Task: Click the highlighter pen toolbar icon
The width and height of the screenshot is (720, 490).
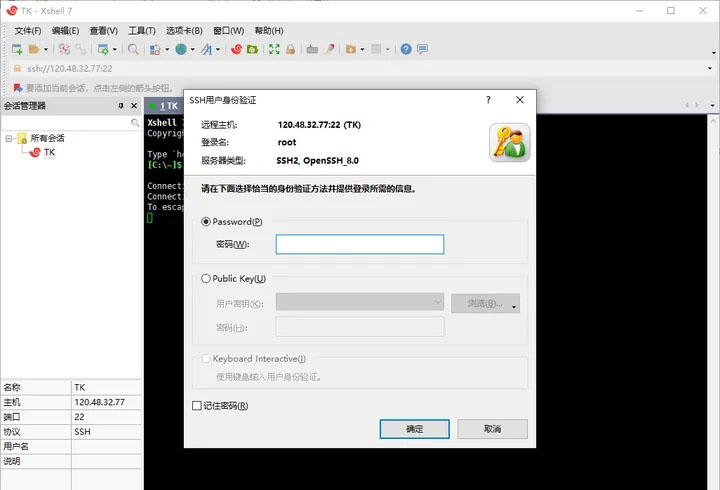Action: pos(329,49)
